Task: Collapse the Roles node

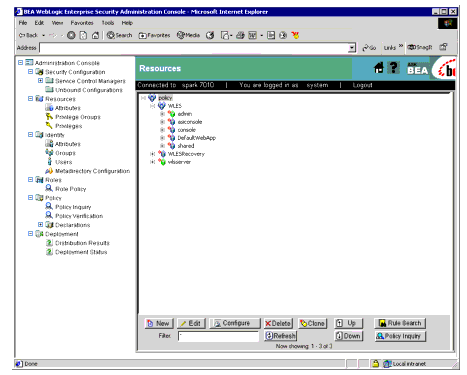Action: [x=30, y=179]
